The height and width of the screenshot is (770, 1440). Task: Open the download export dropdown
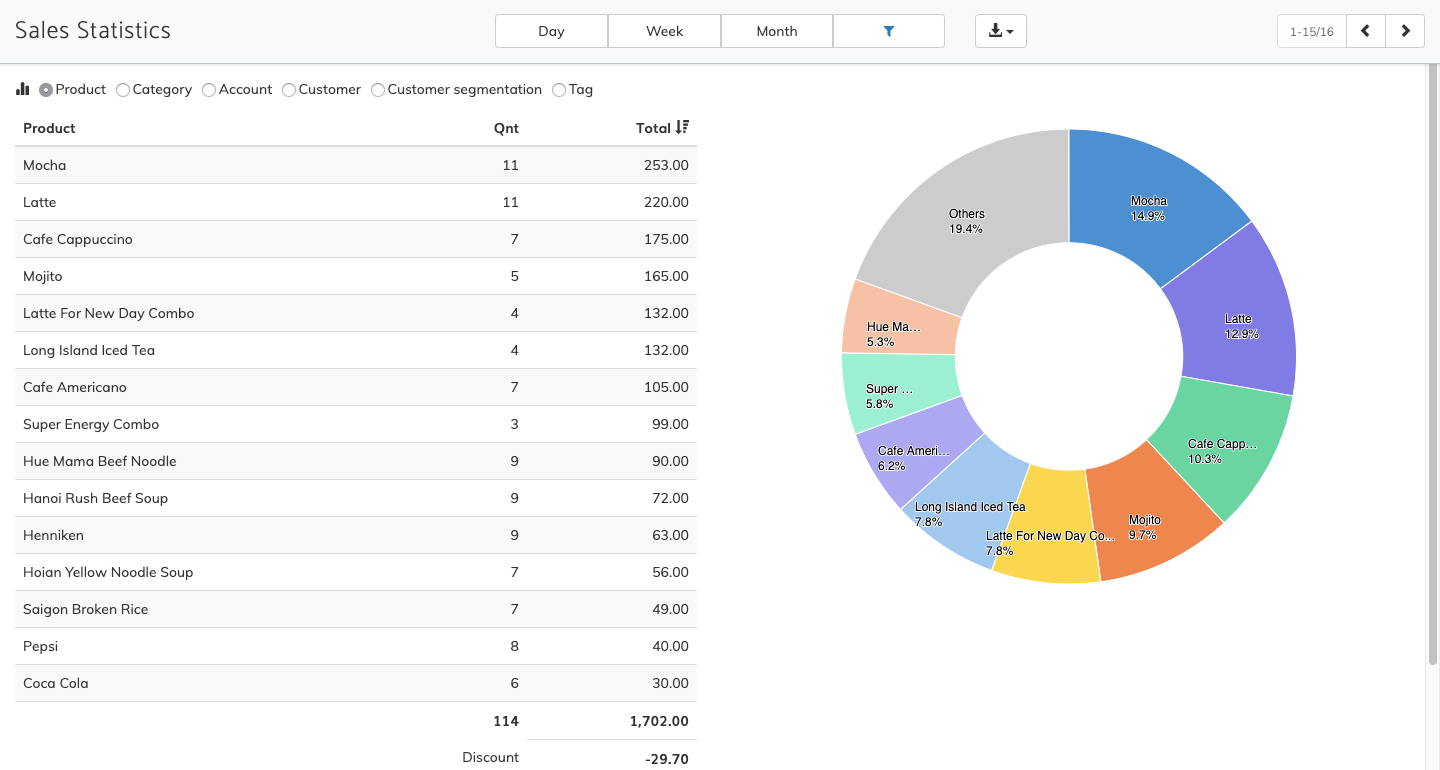pyautogui.click(x=1001, y=31)
